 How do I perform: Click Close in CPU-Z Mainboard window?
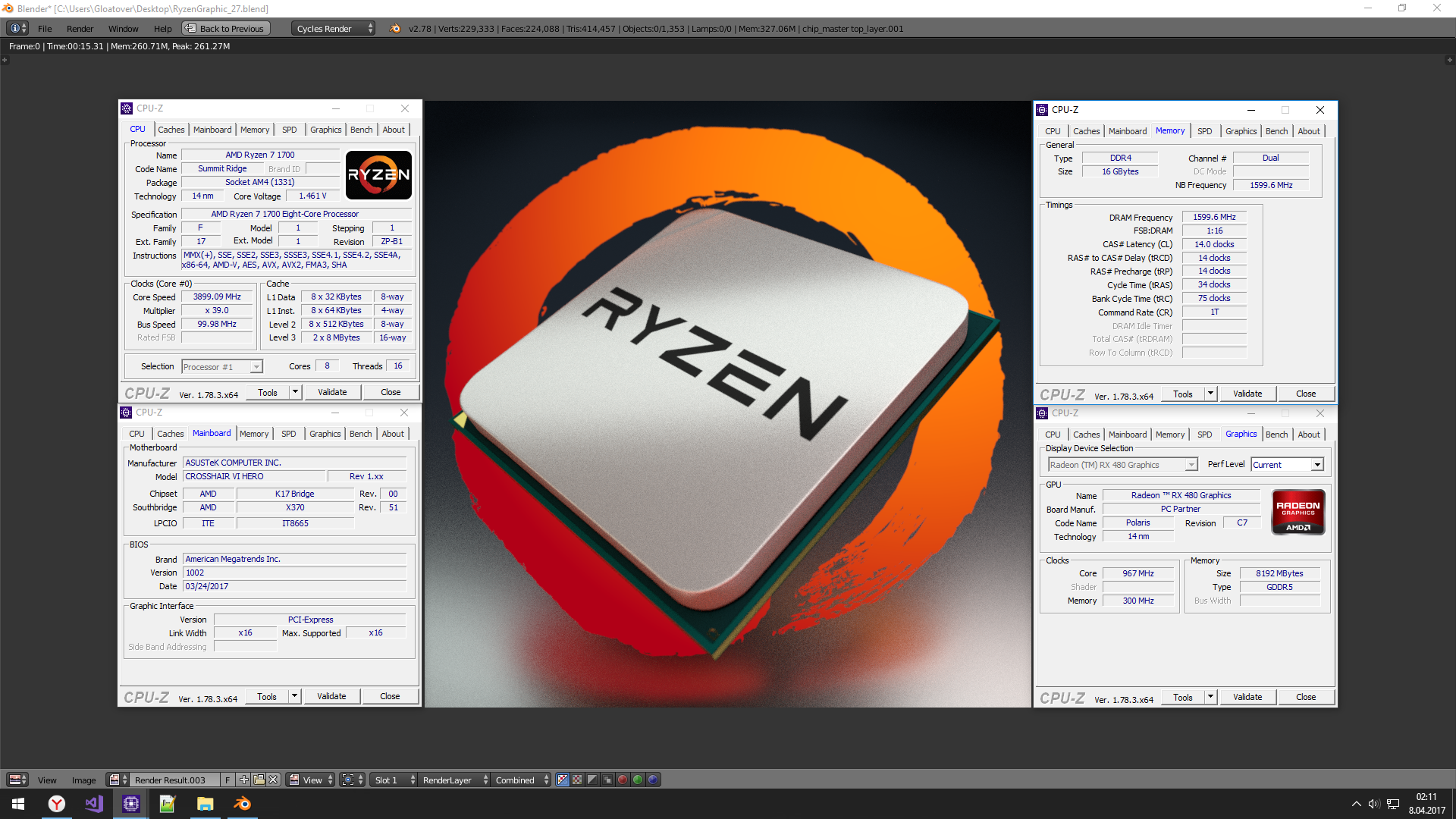(390, 696)
